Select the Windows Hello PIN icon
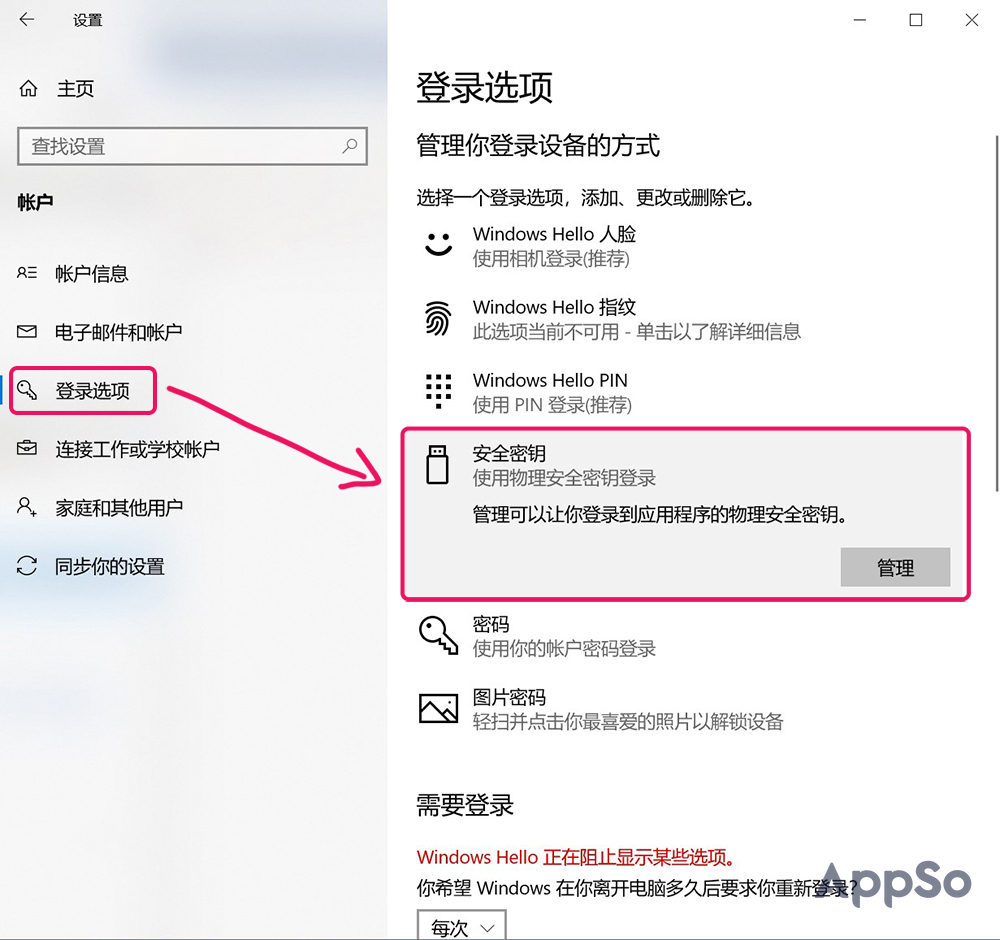The width and height of the screenshot is (1000, 940). [438, 391]
